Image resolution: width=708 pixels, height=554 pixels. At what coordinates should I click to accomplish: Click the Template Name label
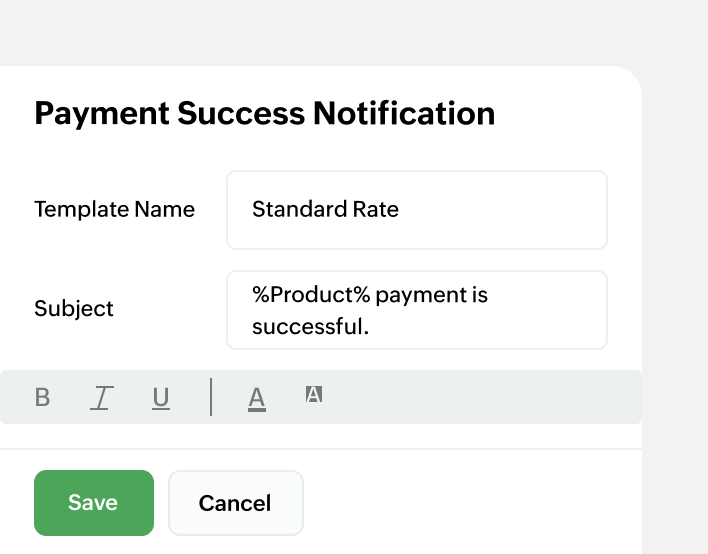(114, 209)
